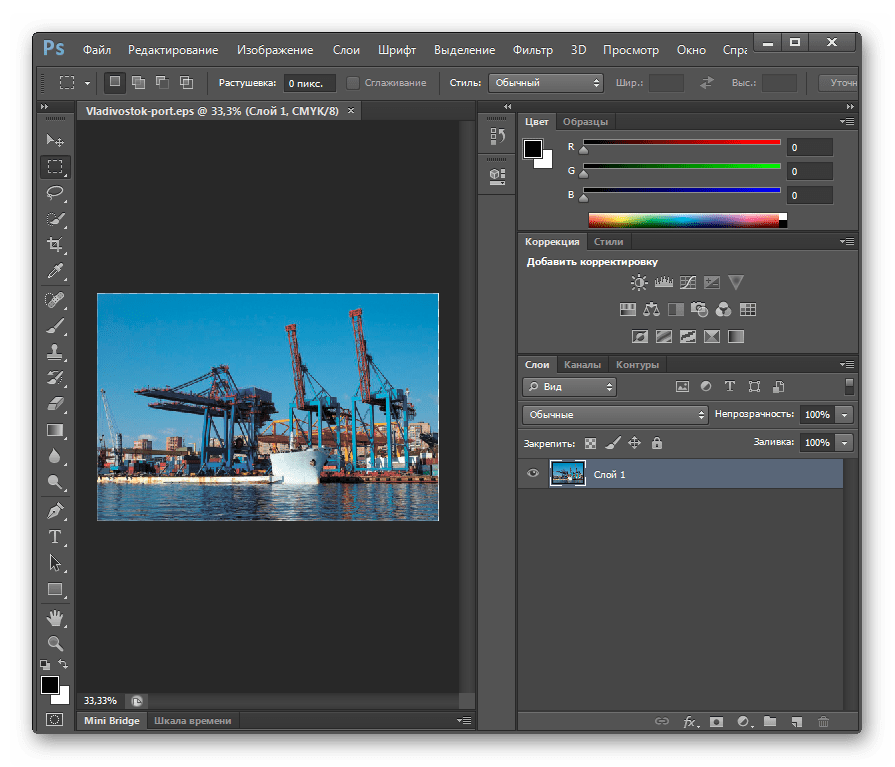Open the blend mode dropdown Обычные

[x=615, y=414]
